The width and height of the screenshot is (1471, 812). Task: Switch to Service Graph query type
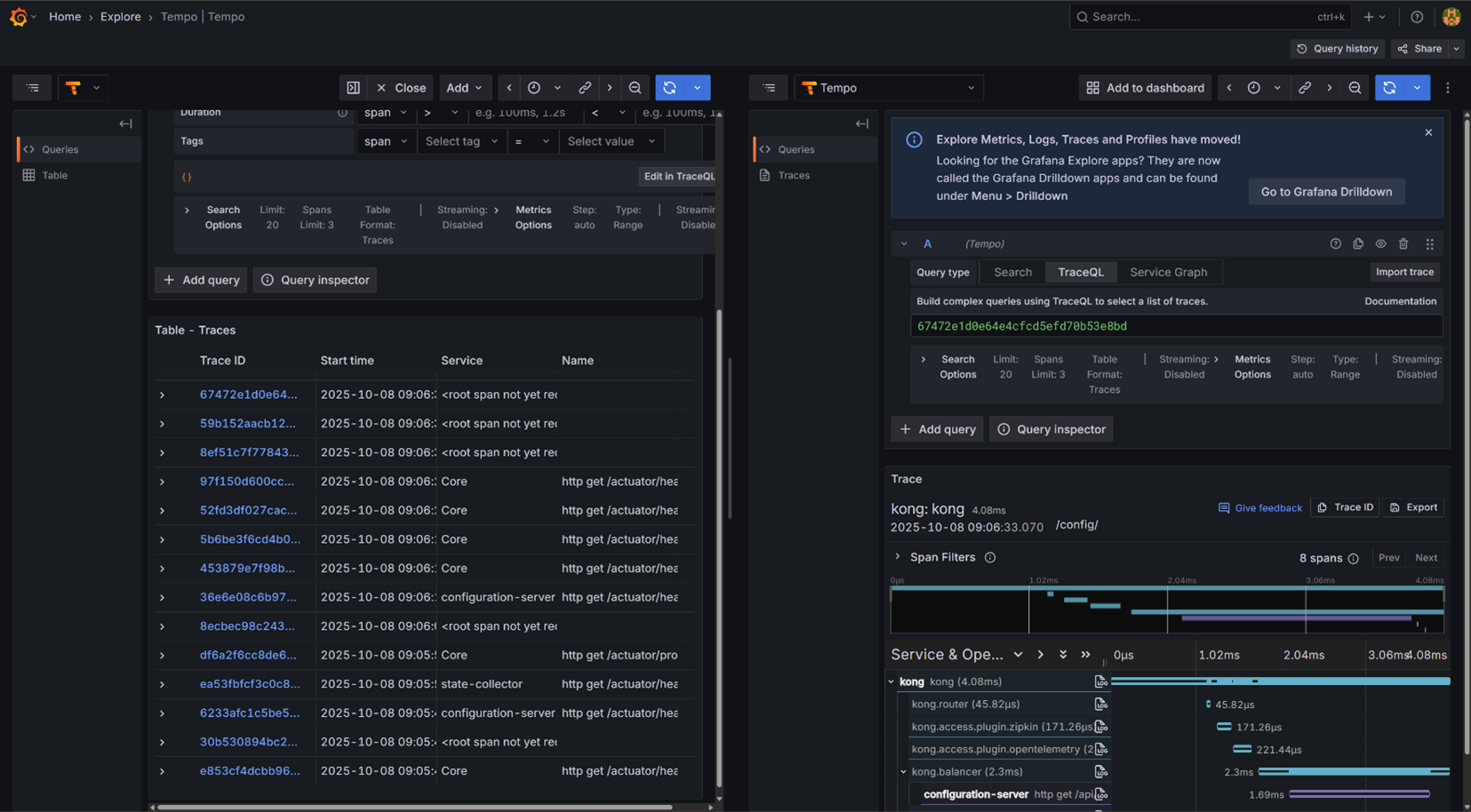pos(1168,272)
